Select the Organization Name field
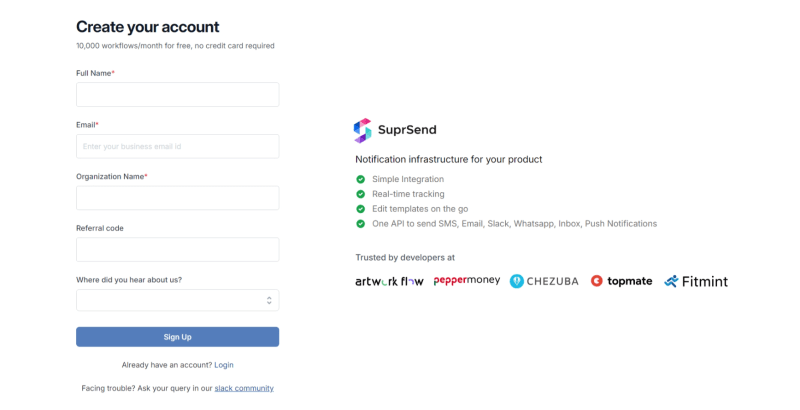Viewport: 800px width, 410px height. click(178, 198)
